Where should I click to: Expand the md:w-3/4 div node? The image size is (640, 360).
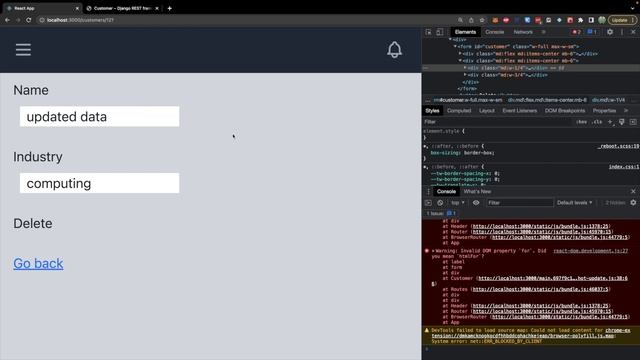tap(465, 75)
